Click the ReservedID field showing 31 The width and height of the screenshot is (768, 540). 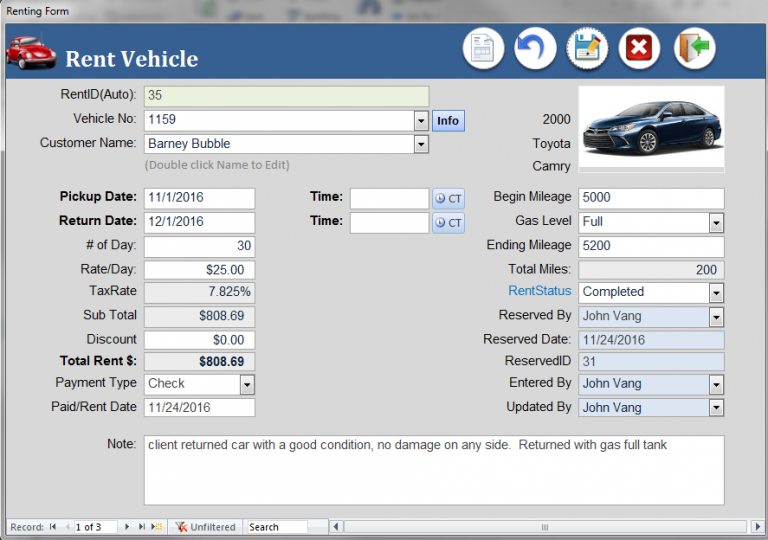[651, 362]
